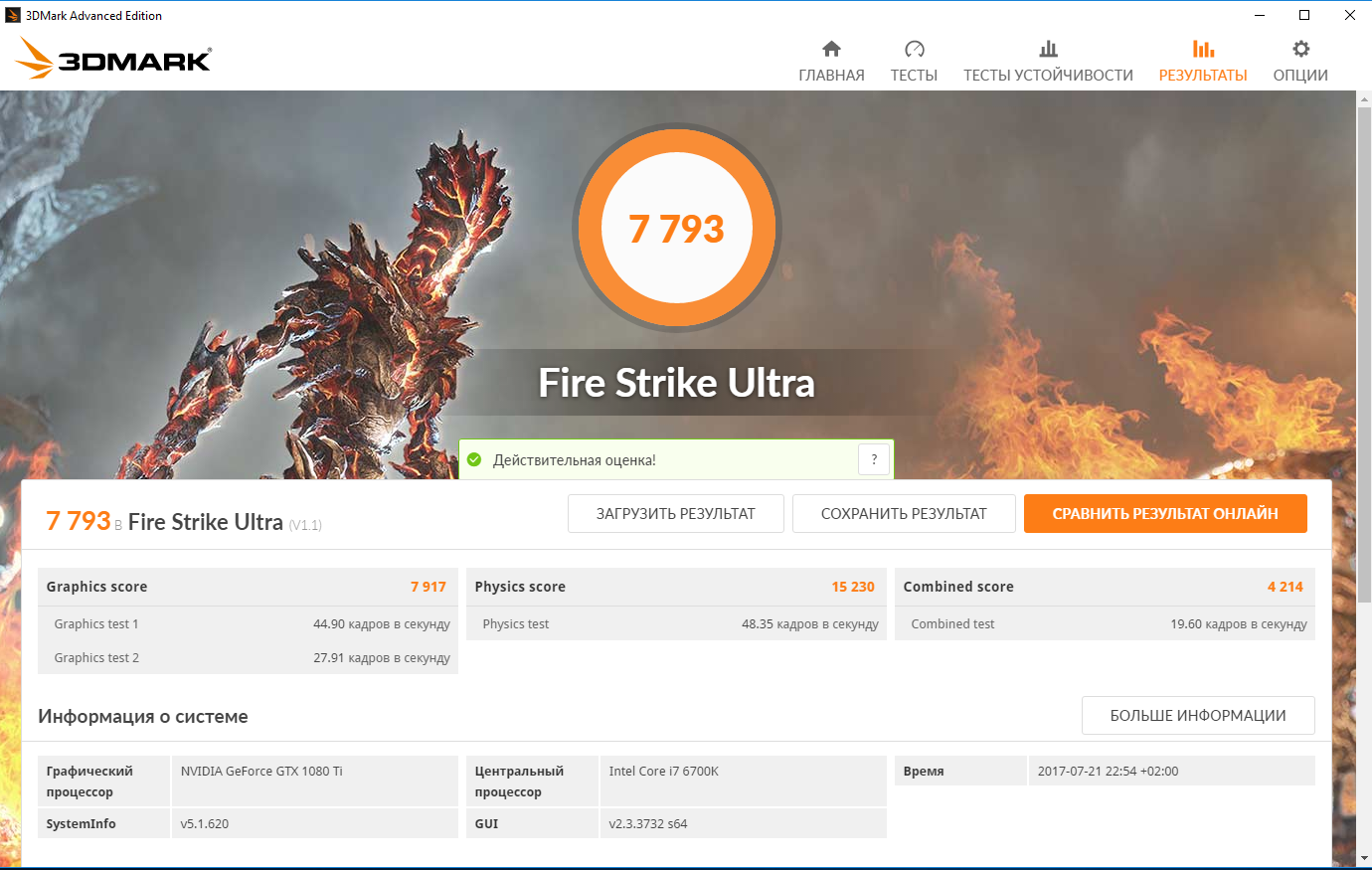Click the Информация о системе heading
1372x870 pixels.
pyautogui.click(x=143, y=717)
